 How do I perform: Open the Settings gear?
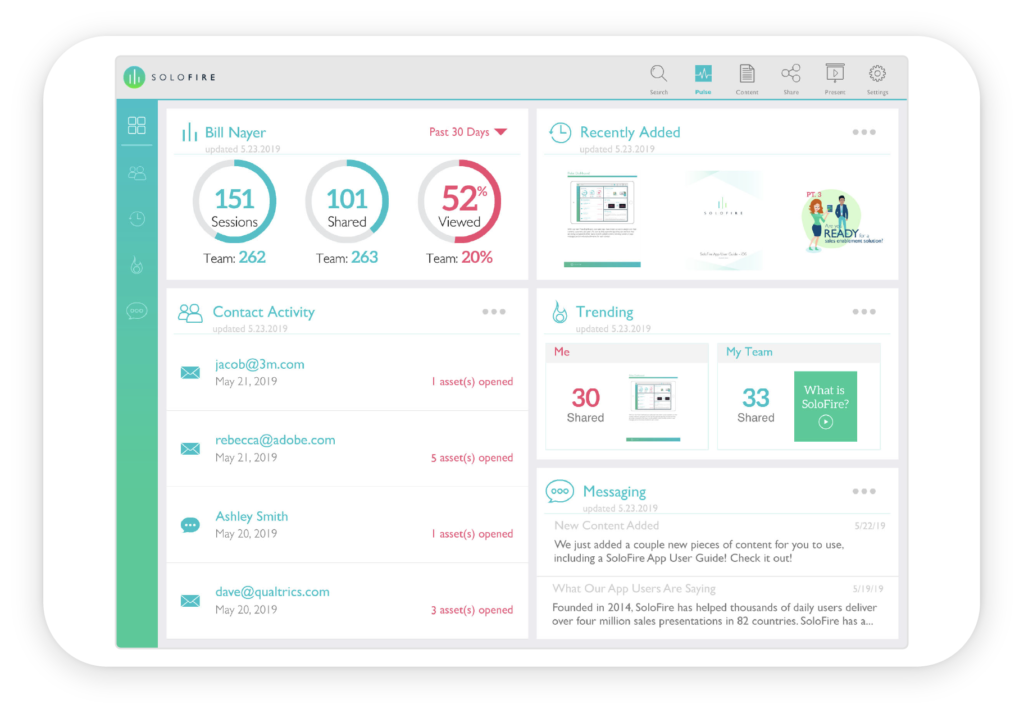(877, 74)
